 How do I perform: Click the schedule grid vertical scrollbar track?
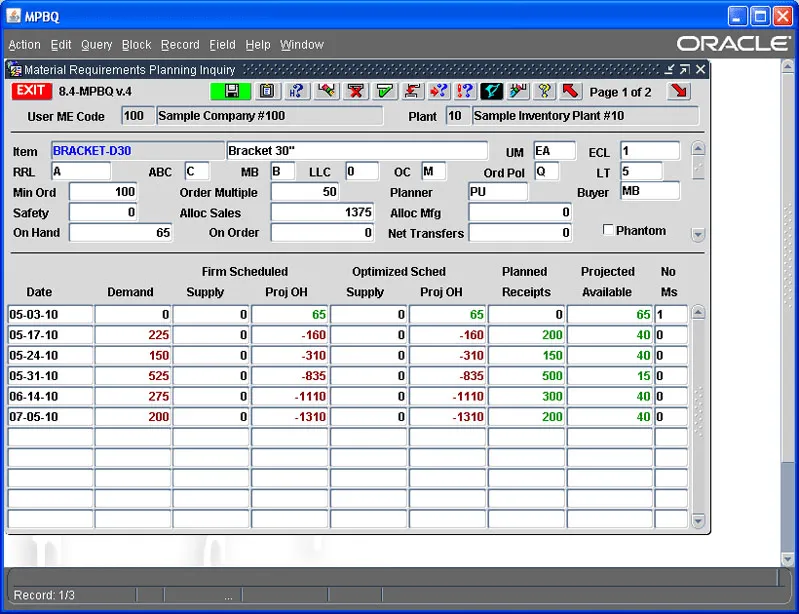click(698, 417)
